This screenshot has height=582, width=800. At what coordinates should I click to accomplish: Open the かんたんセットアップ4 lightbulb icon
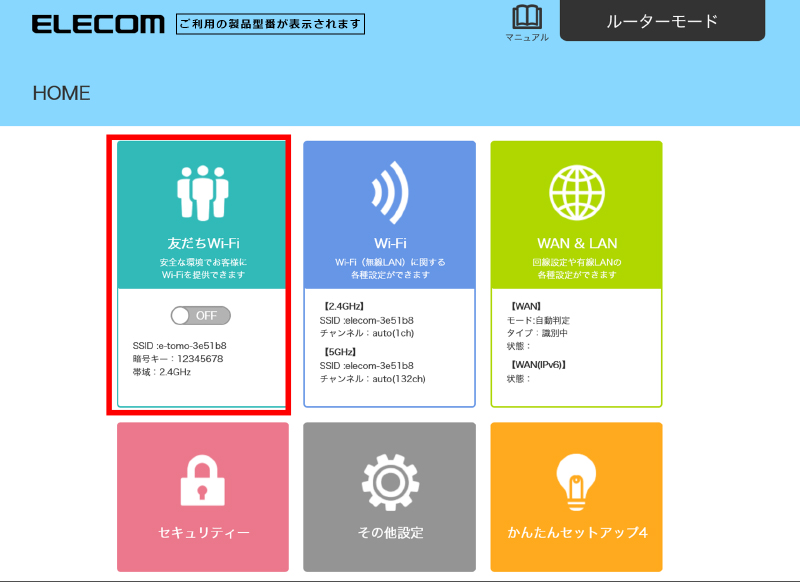click(x=577, y=482)
